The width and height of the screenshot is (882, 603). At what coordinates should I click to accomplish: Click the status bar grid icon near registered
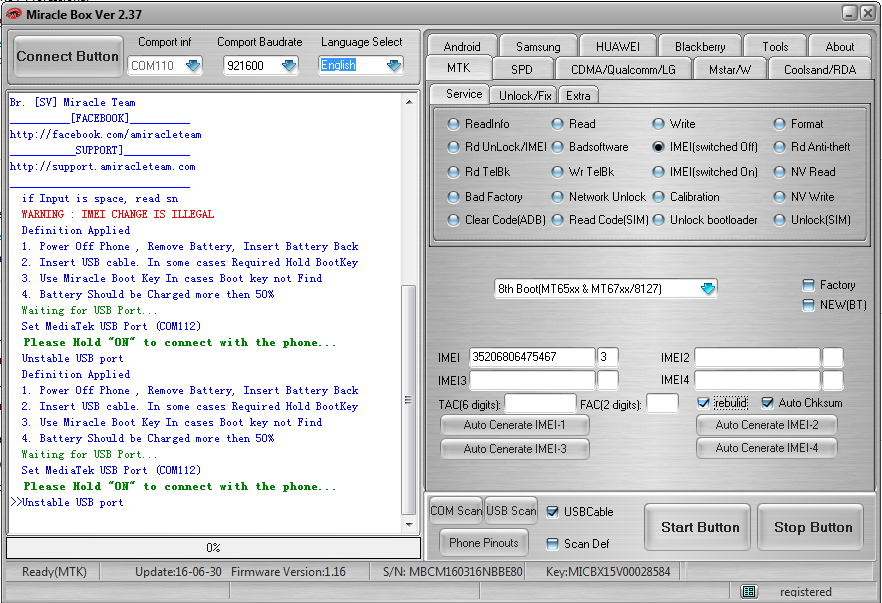tap(749, 591)
